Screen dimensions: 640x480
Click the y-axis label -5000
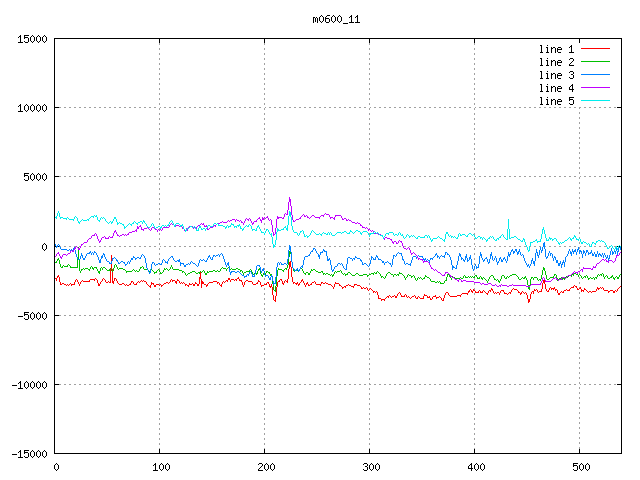[x=32, y=316]
